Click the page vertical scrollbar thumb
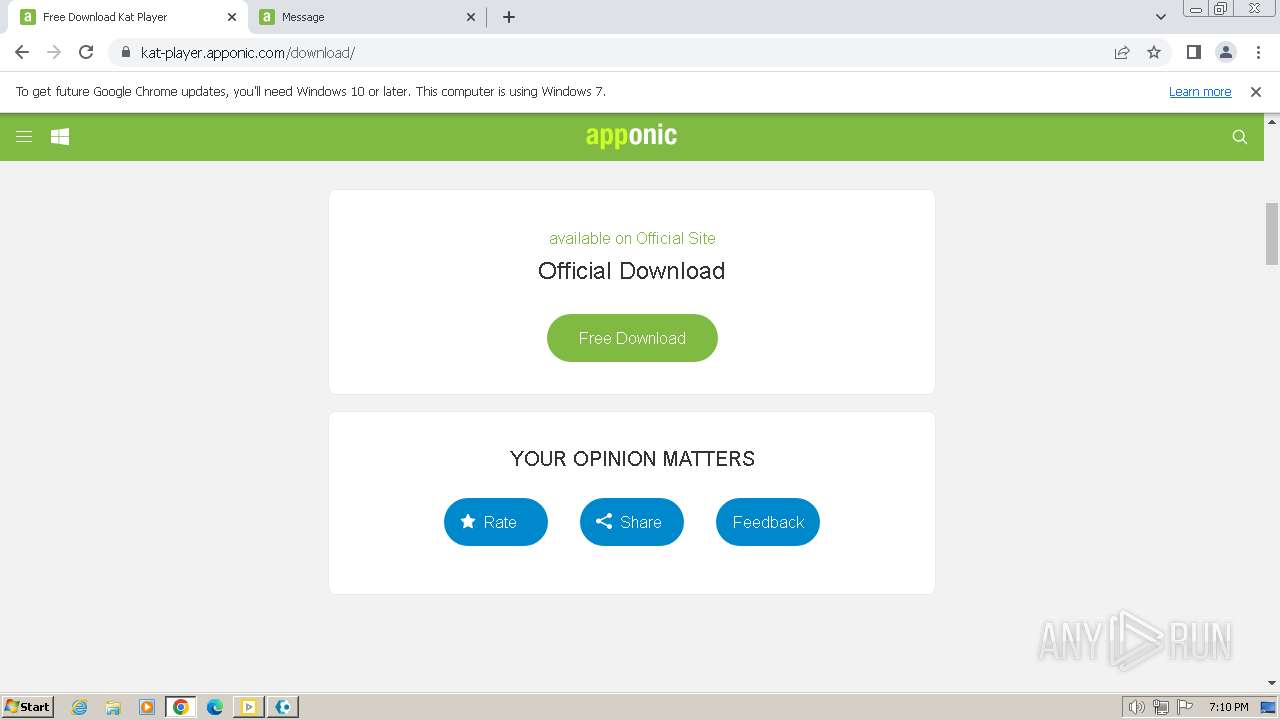Viewport: 1280px width, 720px height. [1272, 233]
